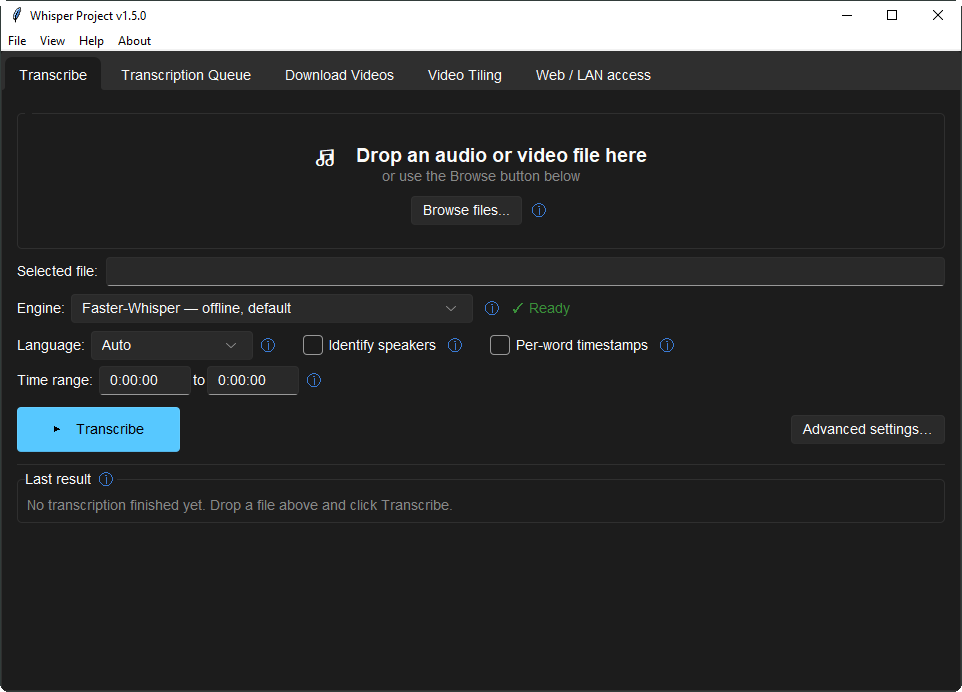Enable the Per-word timestamps checkbox
This screenshot has height=692, width=962.
coord(499,345)
